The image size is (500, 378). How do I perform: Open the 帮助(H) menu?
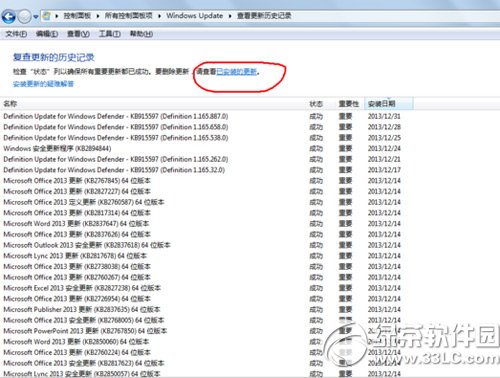click(x=141, y=34)
